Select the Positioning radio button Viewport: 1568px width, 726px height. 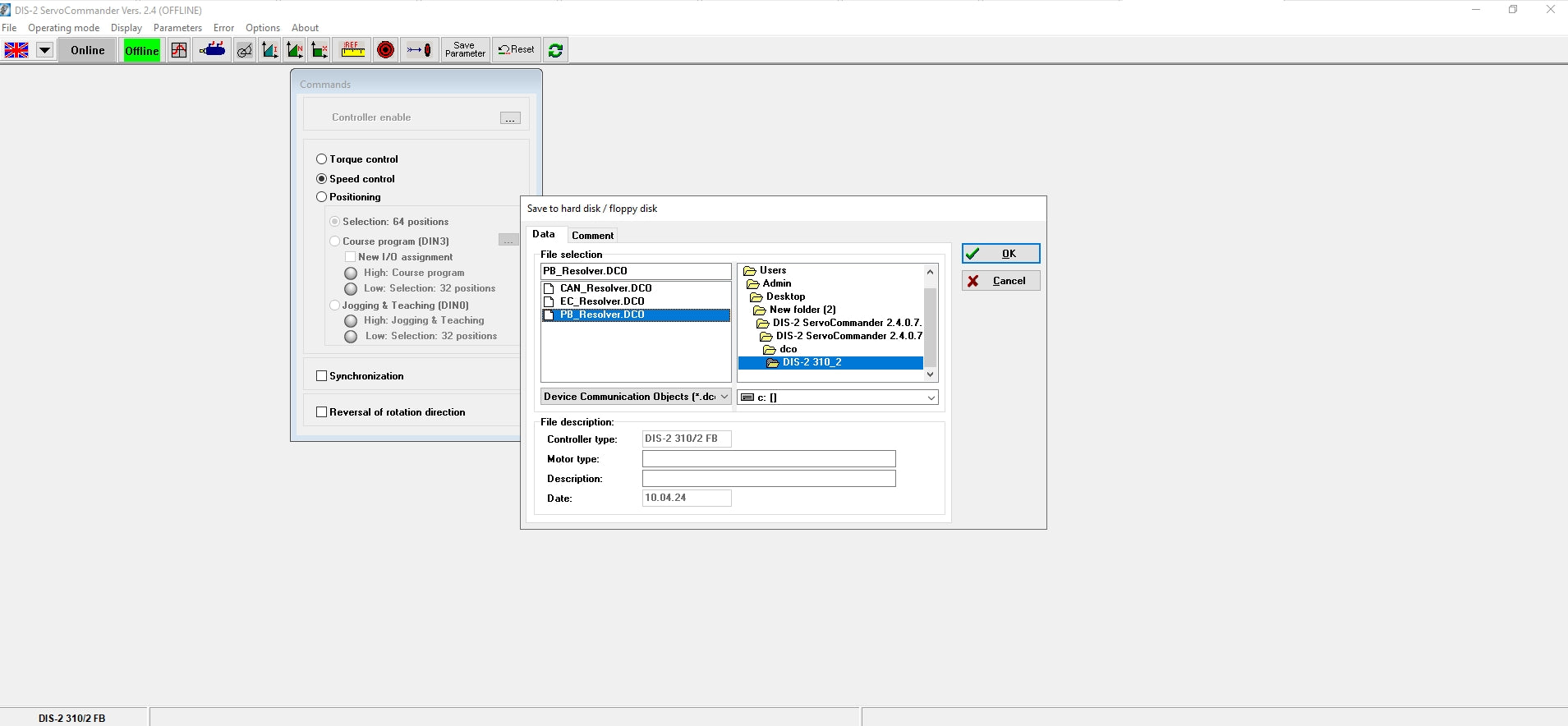(321, 197)
